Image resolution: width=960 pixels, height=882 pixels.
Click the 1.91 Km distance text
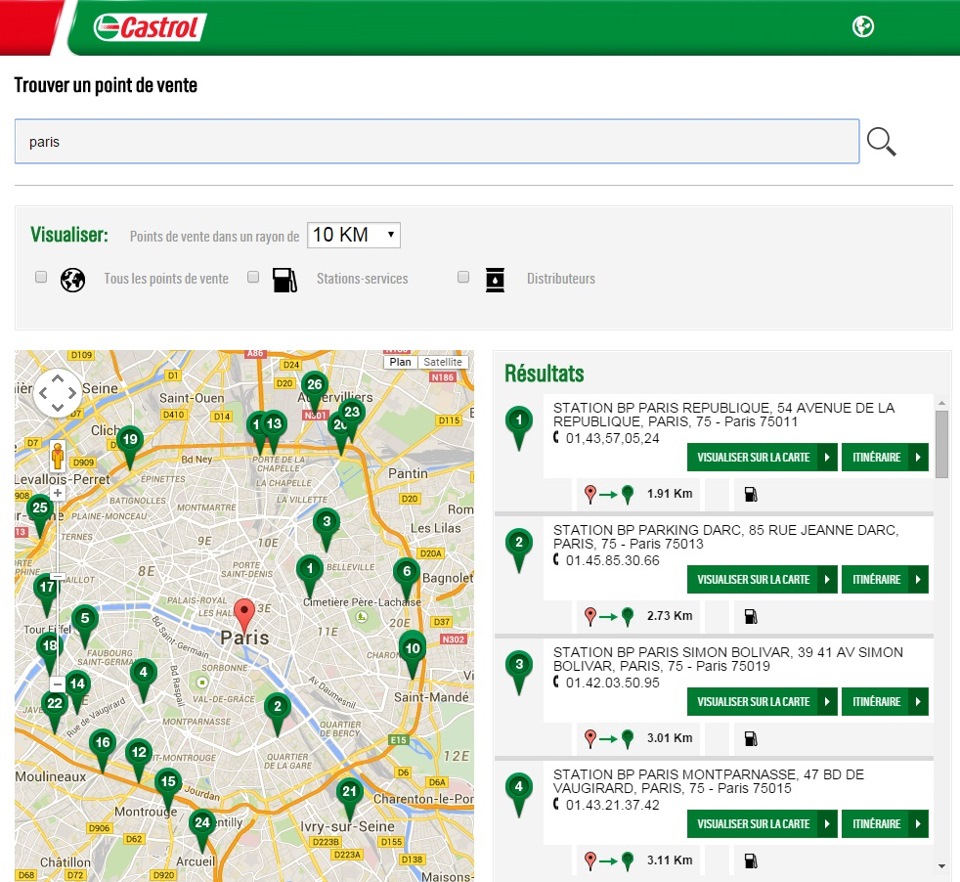670,494
